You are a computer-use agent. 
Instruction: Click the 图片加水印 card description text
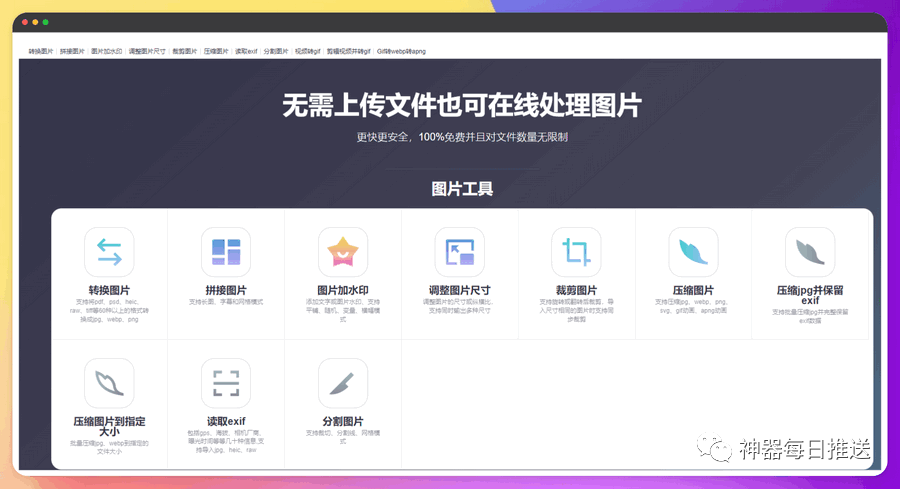tap(343, 311)
